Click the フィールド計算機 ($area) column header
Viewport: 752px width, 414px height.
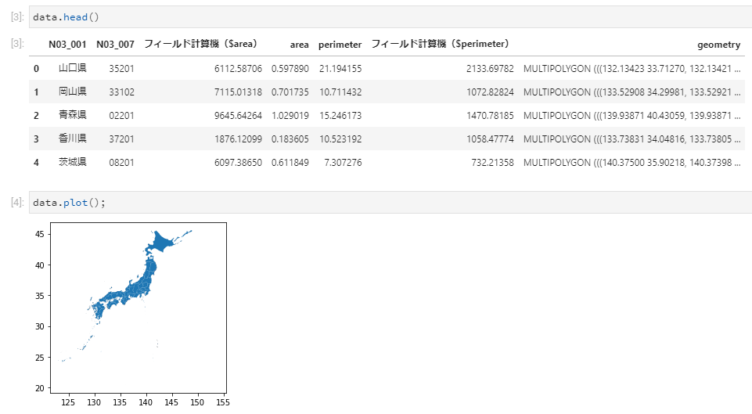(x=200, y=44)
